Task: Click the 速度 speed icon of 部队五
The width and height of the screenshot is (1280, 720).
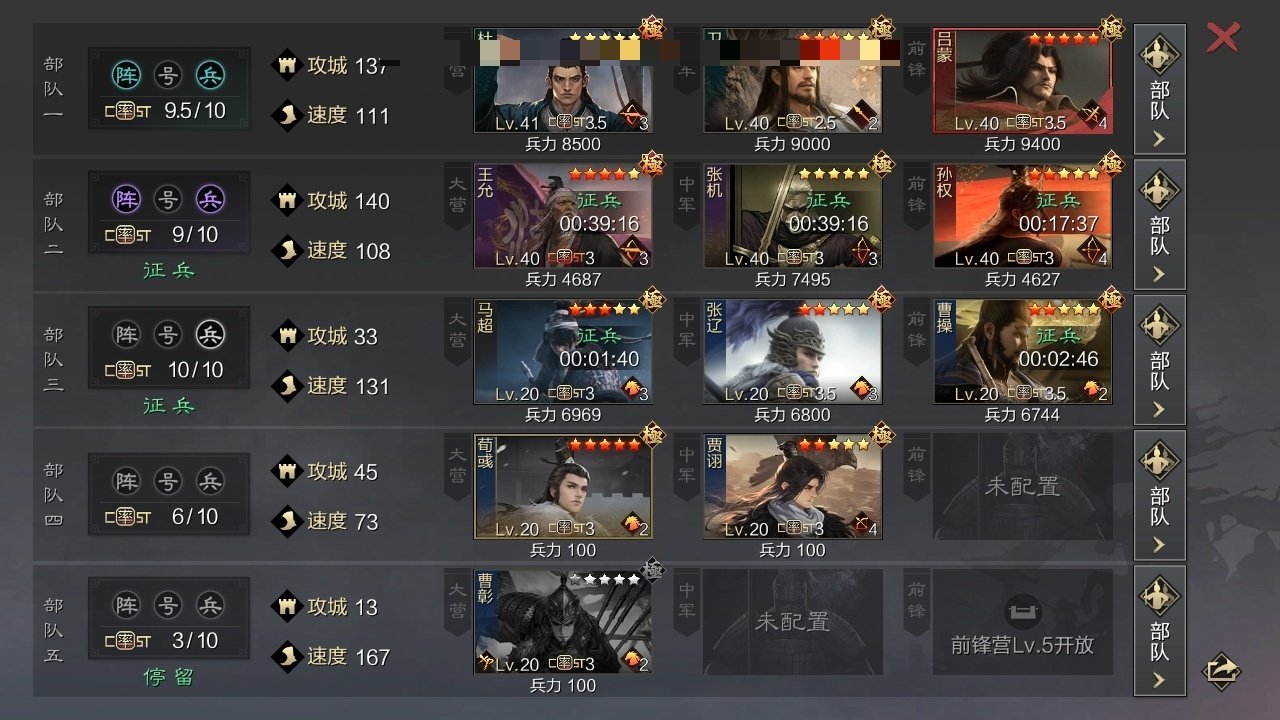Action: click(287, 656)
